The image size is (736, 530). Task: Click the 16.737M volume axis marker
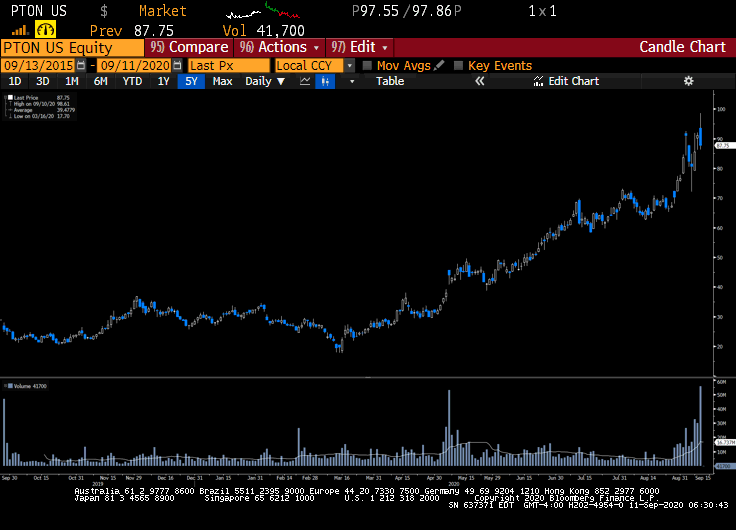click(725, 442)
